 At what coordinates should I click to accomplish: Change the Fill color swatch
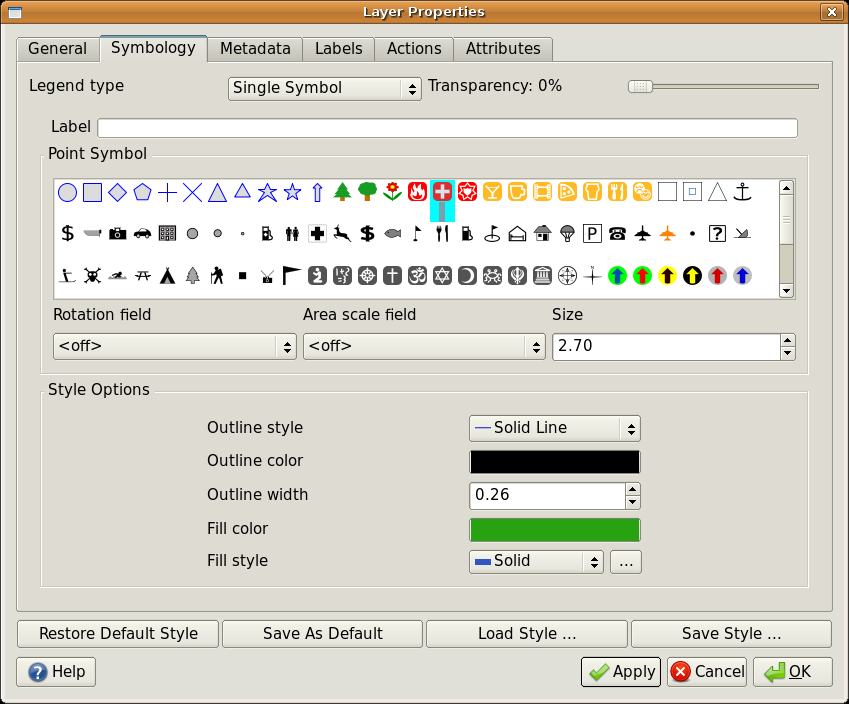pyautogui.click(x=554, y=529)
